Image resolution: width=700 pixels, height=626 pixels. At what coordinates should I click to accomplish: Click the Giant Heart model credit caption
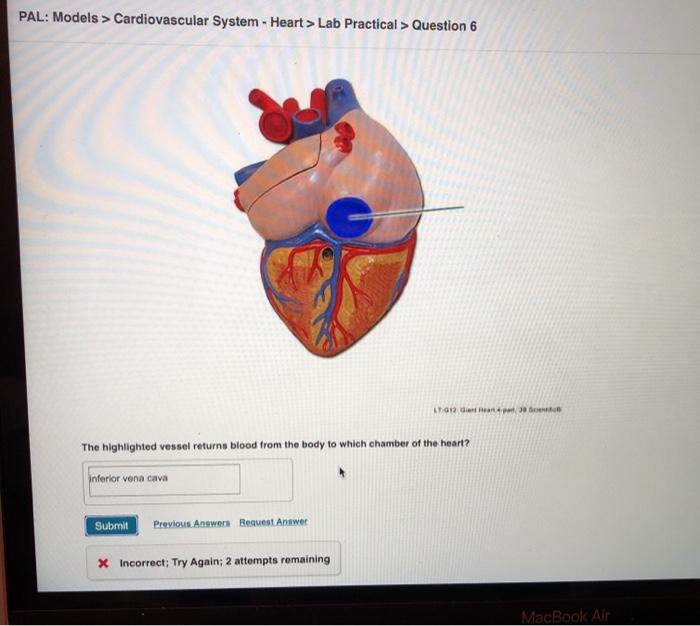[x=497, y=409]
